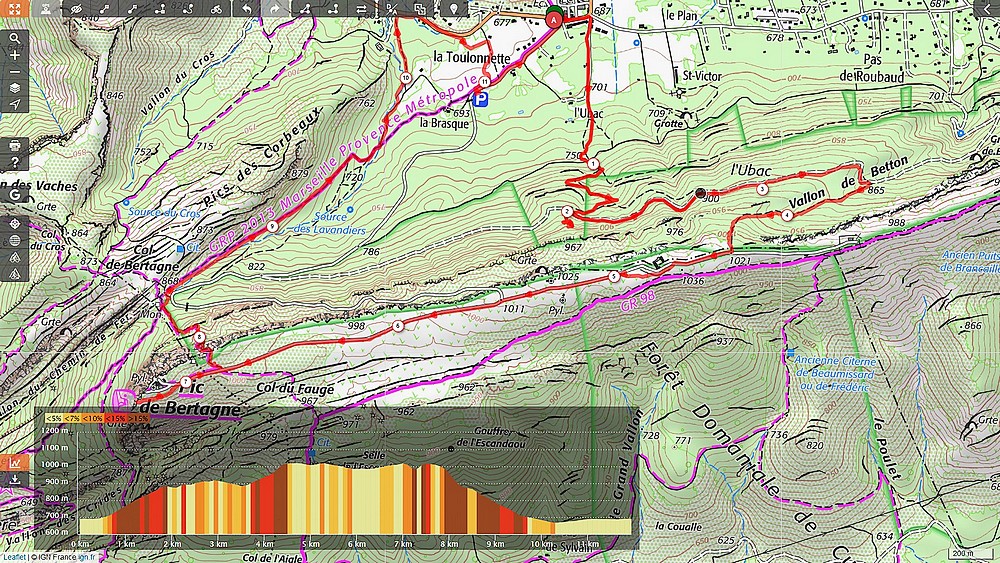1000x563 pixels.
Task: Click waypoint marker 11 near la Toulonnette
Action: (x=485, y=82)
